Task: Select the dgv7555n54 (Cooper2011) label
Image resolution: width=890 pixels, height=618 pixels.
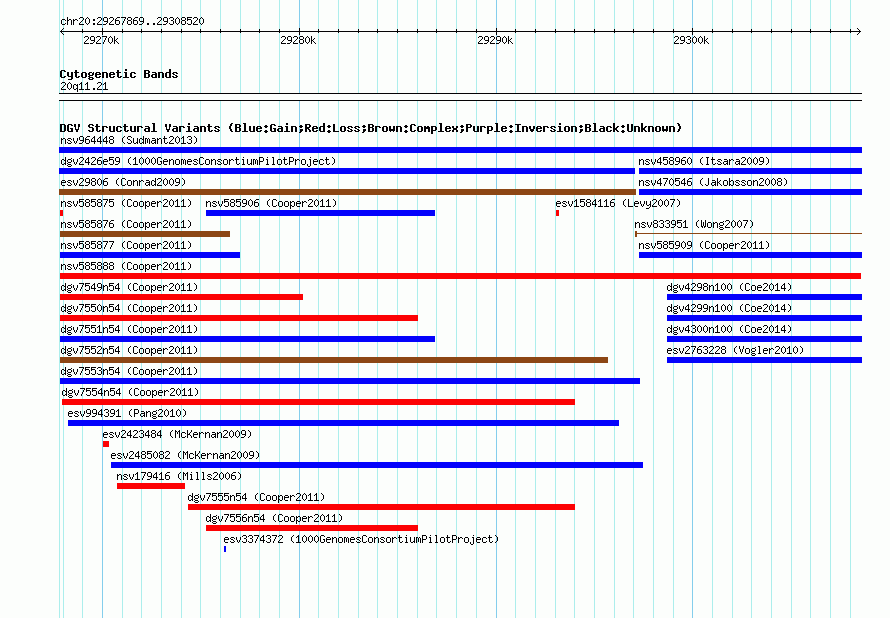Action: (256, 497)
